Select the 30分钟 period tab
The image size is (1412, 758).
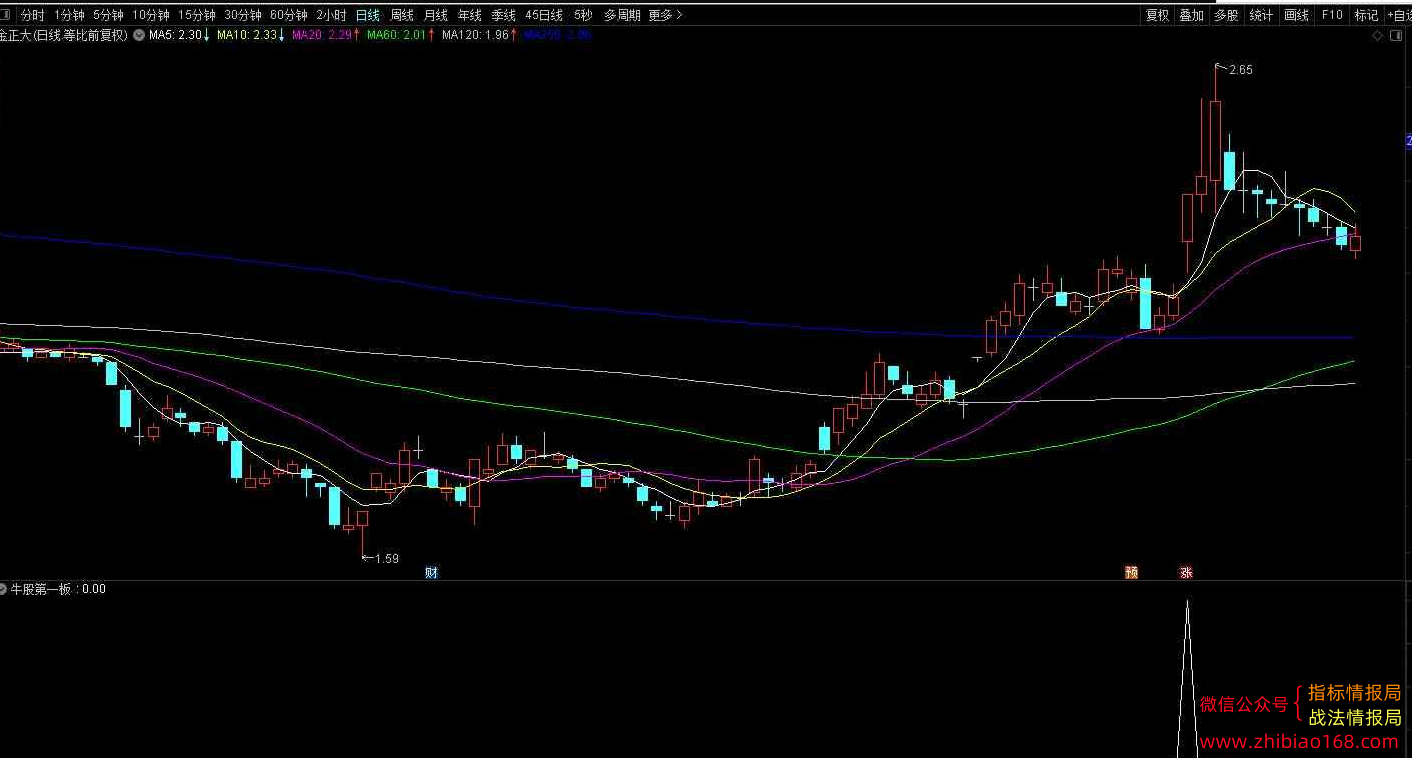(243, 15)
